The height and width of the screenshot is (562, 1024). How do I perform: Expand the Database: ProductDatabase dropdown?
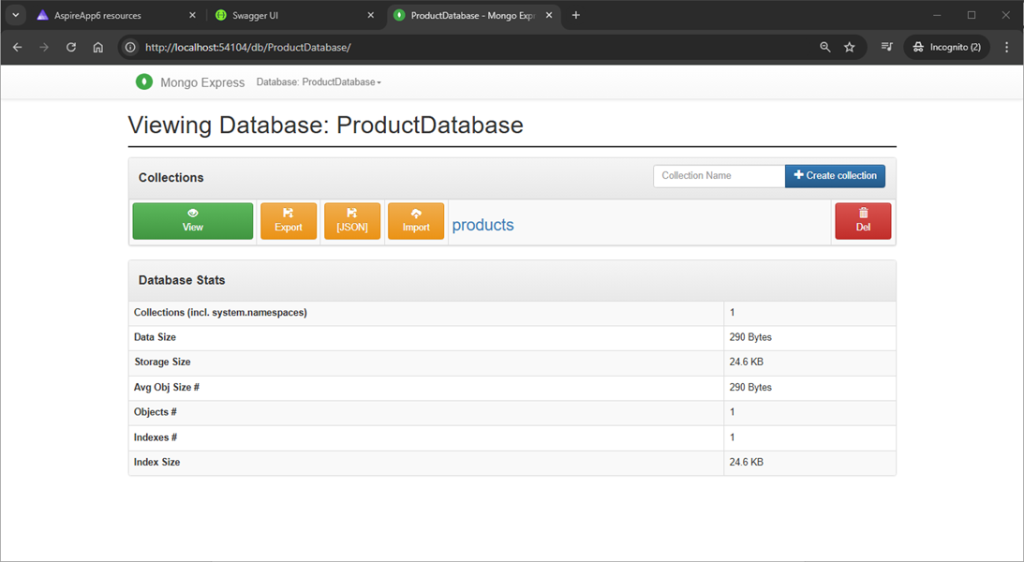point(319,82)
